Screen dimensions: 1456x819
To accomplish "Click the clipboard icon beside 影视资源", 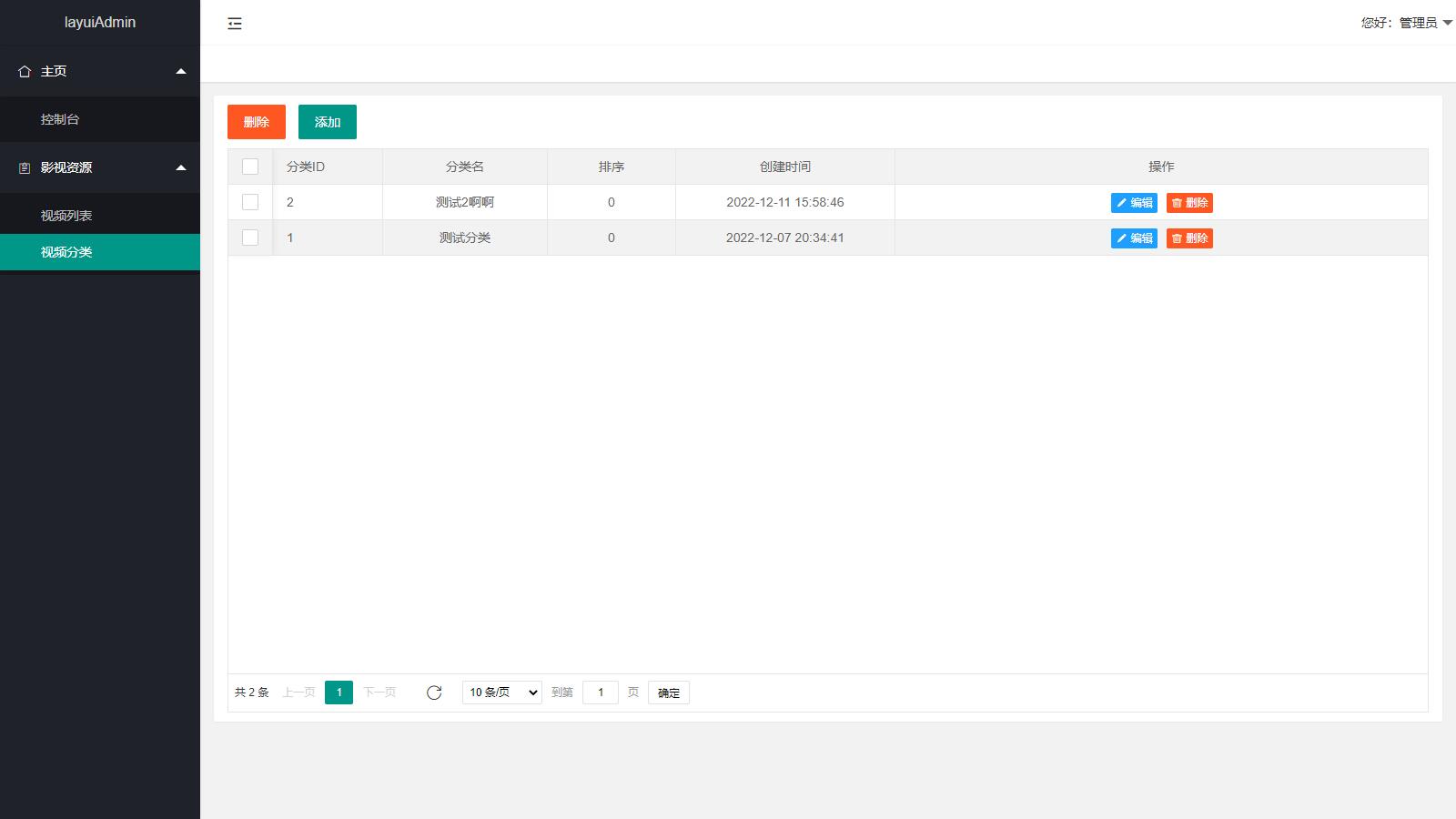I will click(25, 167).
